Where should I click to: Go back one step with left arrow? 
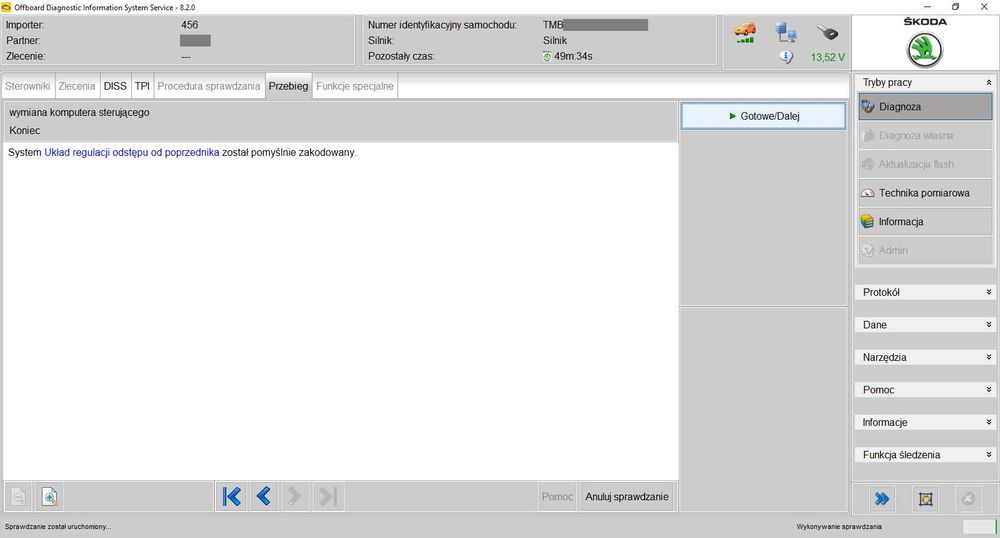(x=263, y=496)
